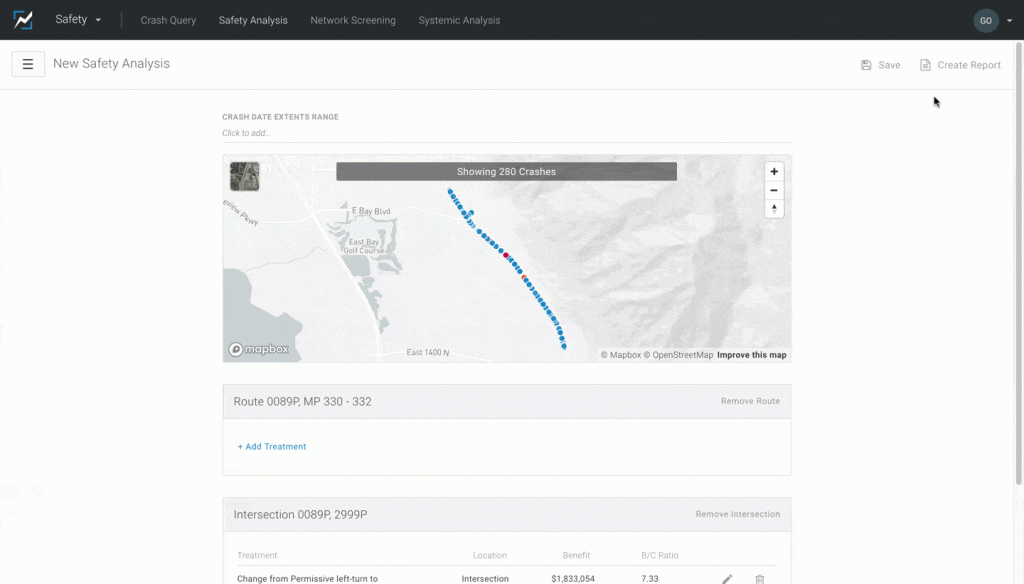Image resolution: width=1024 pixels, height=584 pixels.
Task: Click the Create Report document icon
Action: (x=925, y=65)
